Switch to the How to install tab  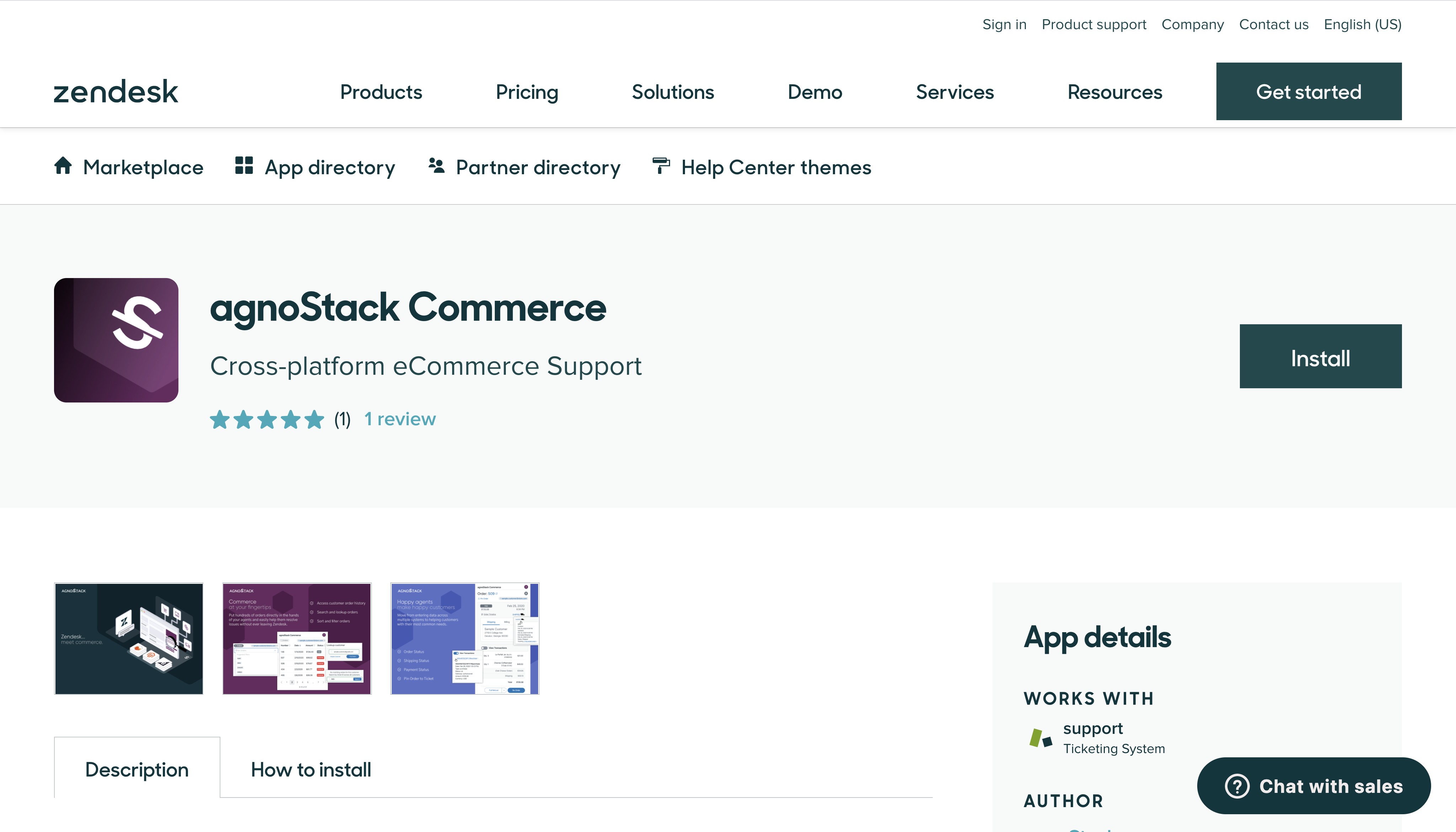(311, 770)
